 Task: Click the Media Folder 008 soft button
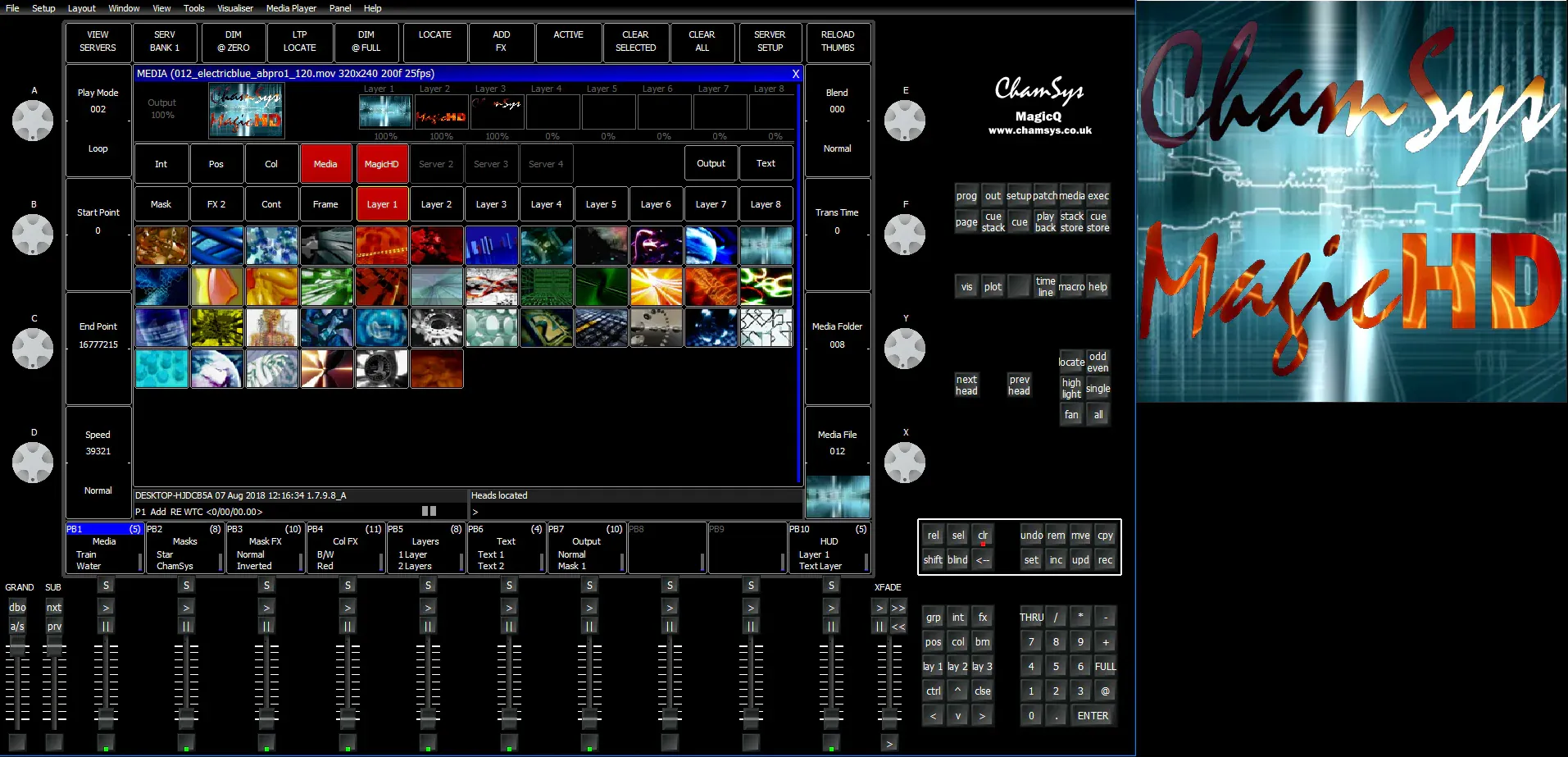pos(838,349)
